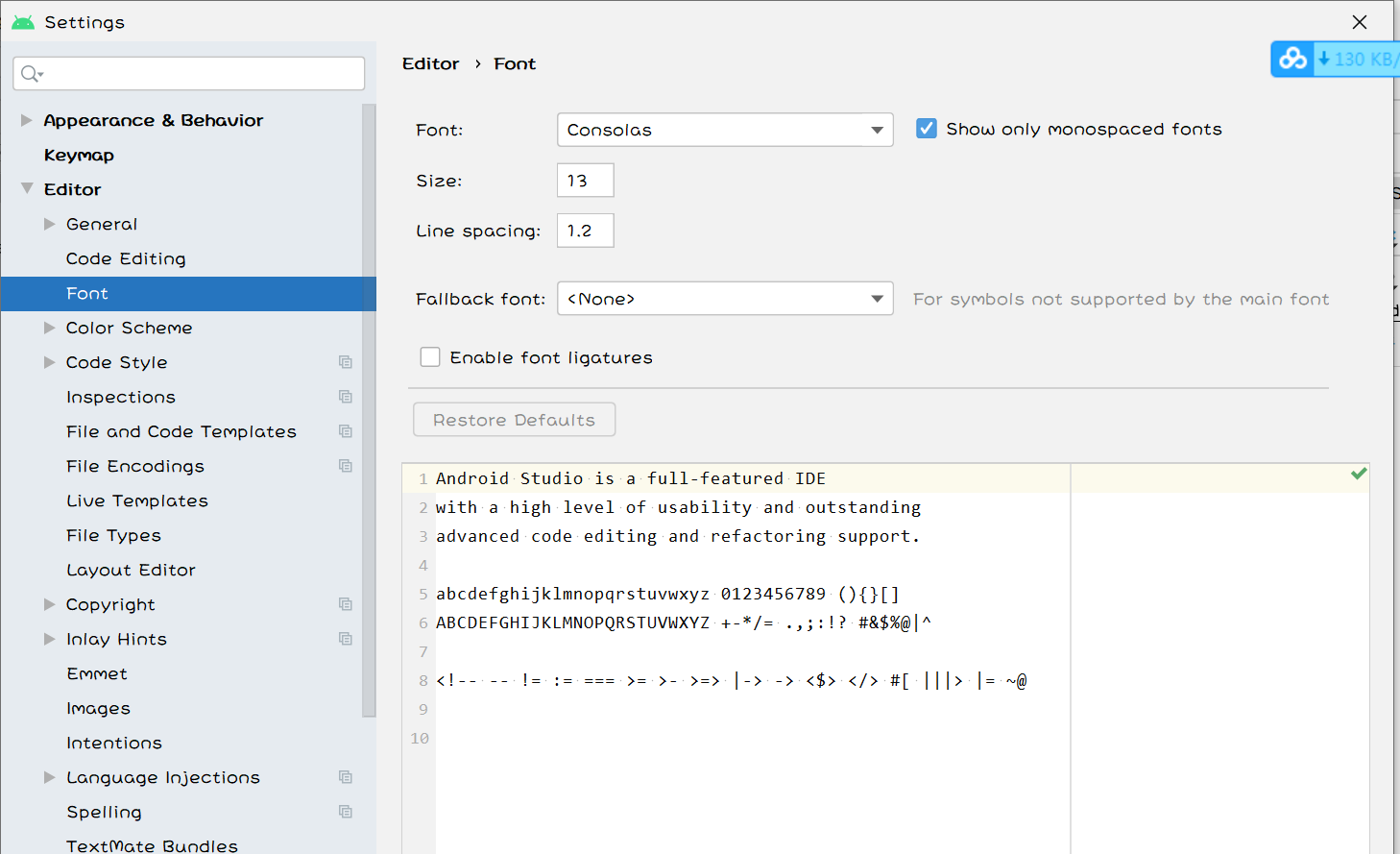The image size is (1400, 854).
Task: Expand the Code Style node
Action: tap(50, 362)
